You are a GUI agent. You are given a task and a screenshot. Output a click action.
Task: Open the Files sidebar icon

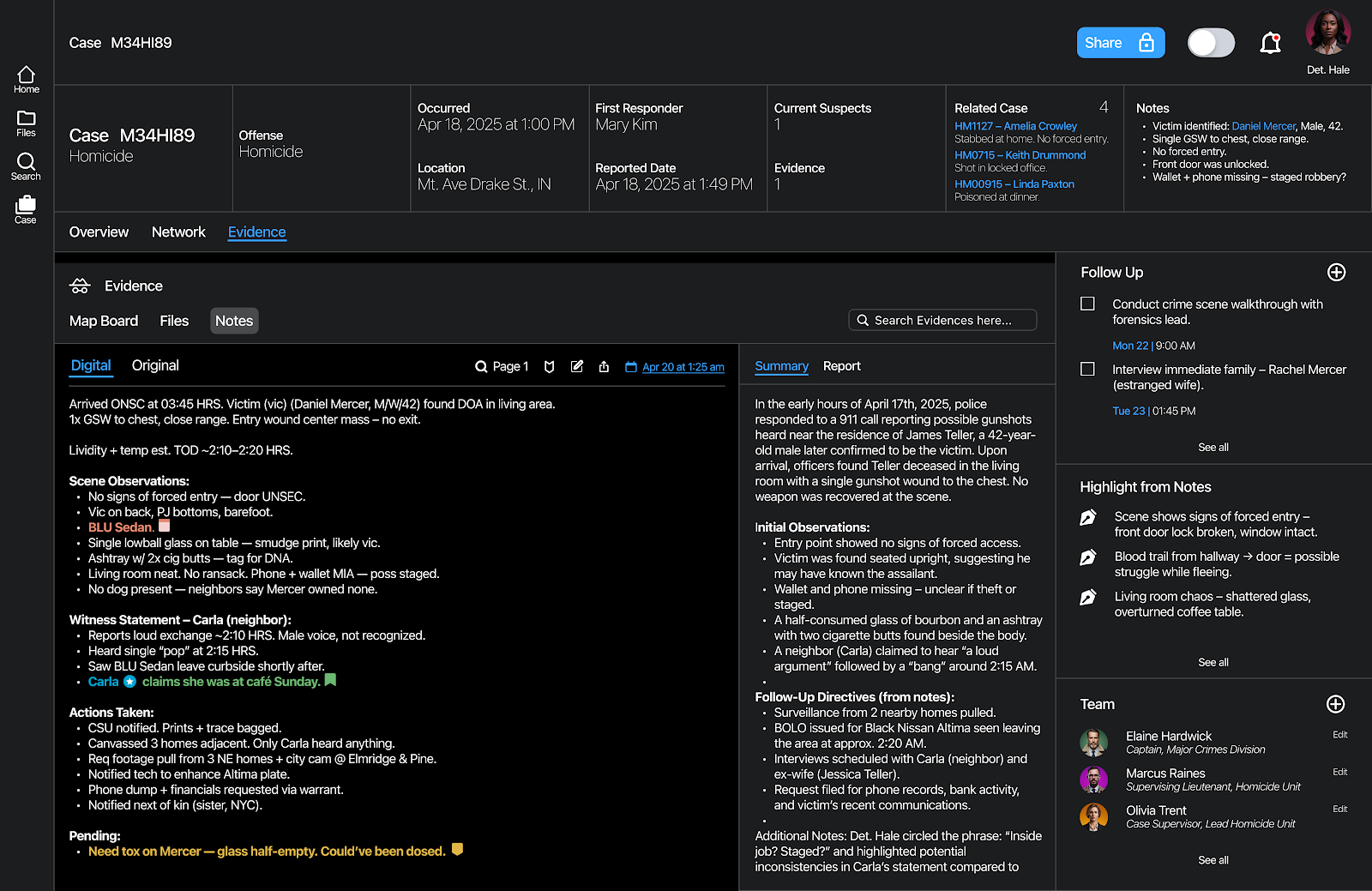coord(27,123)
